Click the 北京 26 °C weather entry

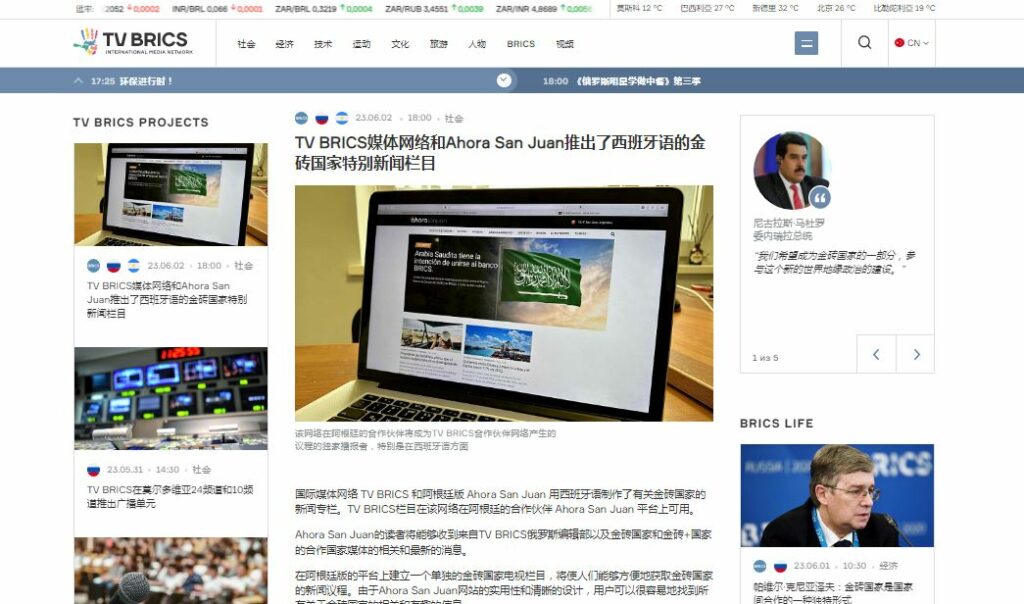pyautogui.click(x=836, y=8)
